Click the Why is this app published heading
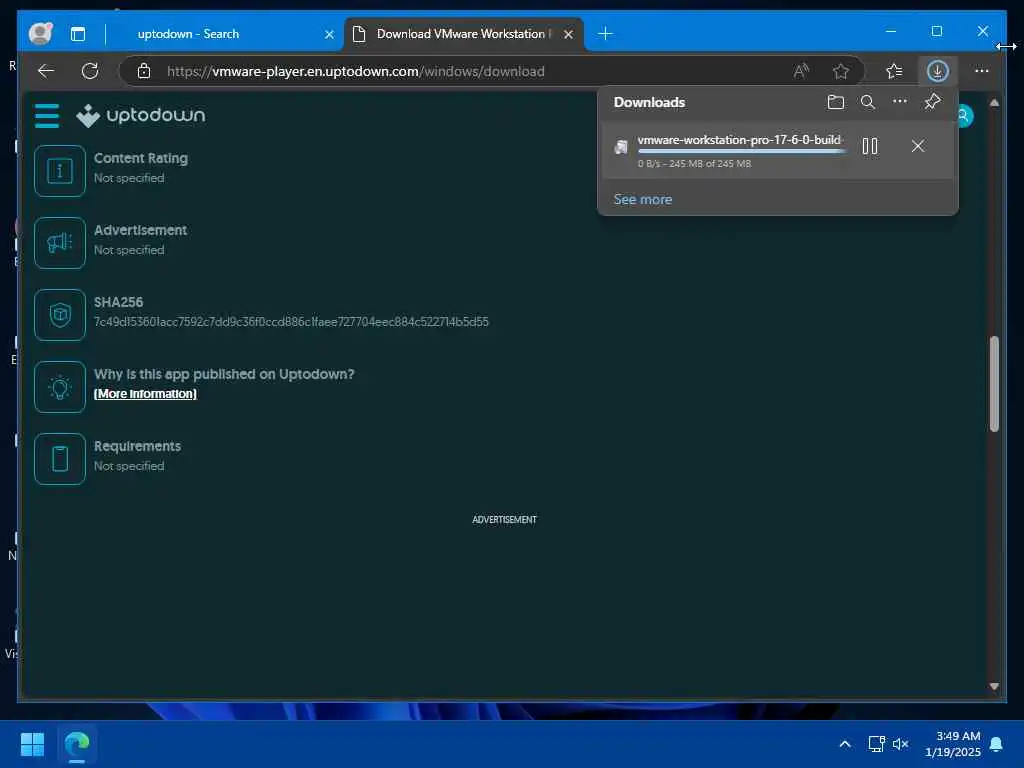This screenshot has height=768, width=1024. pyautogui.click(x=224, y=374)
